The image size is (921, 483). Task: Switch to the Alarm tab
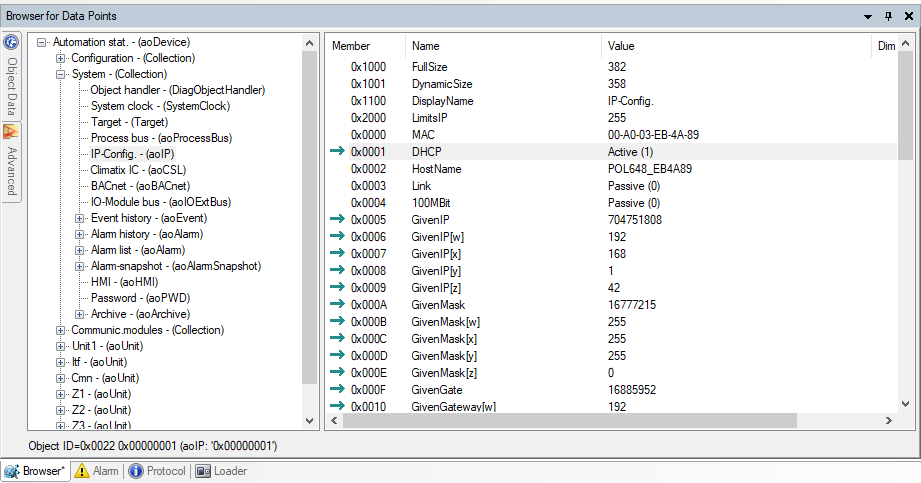pos(98,471)
